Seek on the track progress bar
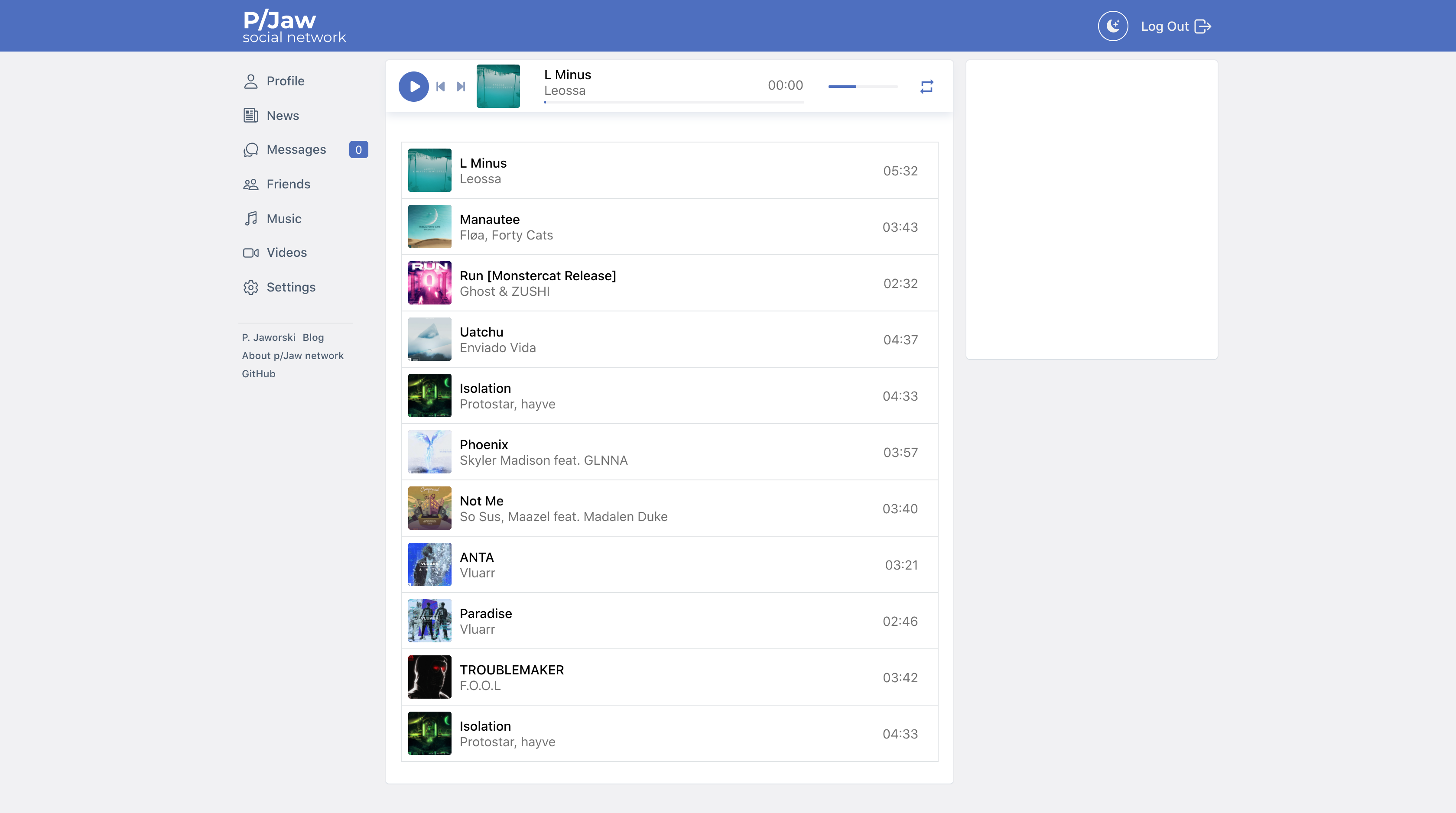This screenshot has width=1456, height=813. [674, 102]
